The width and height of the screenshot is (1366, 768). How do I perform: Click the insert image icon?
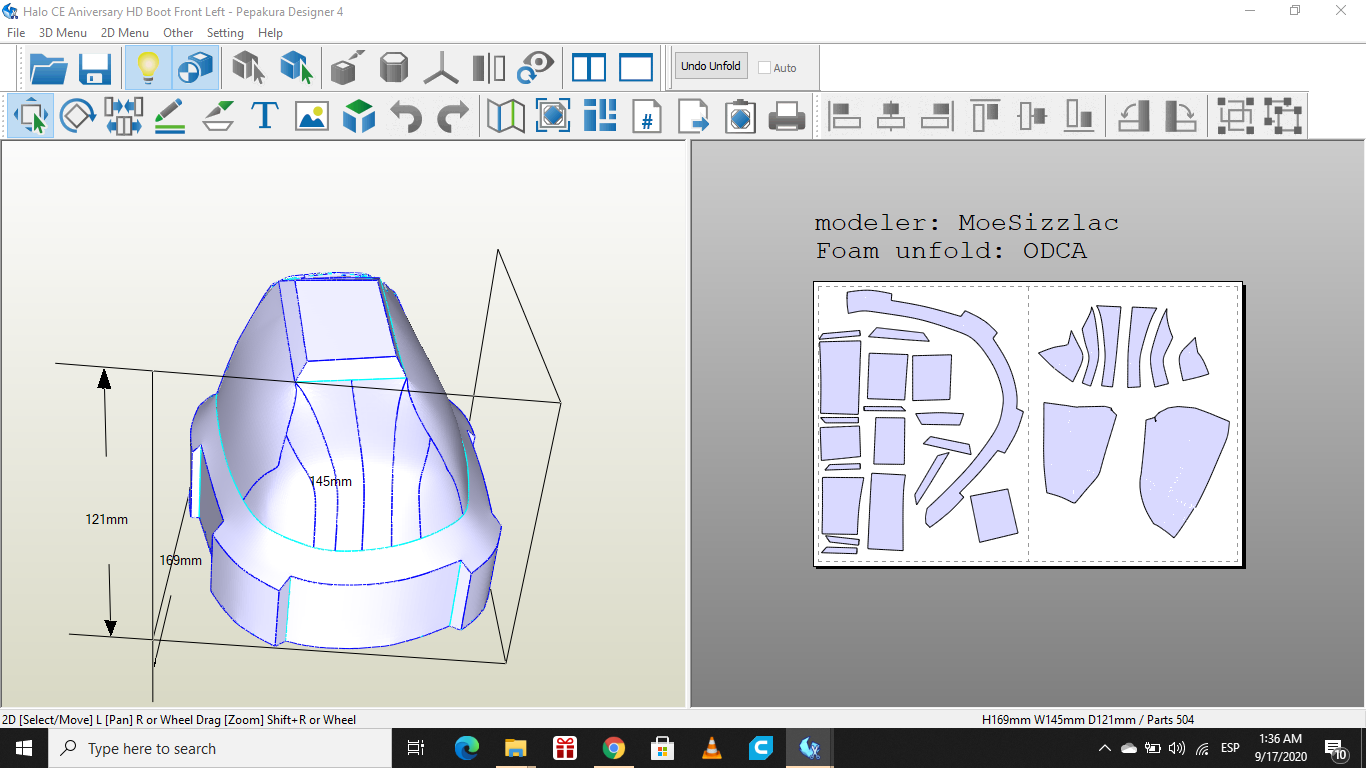tap(312, 116)
